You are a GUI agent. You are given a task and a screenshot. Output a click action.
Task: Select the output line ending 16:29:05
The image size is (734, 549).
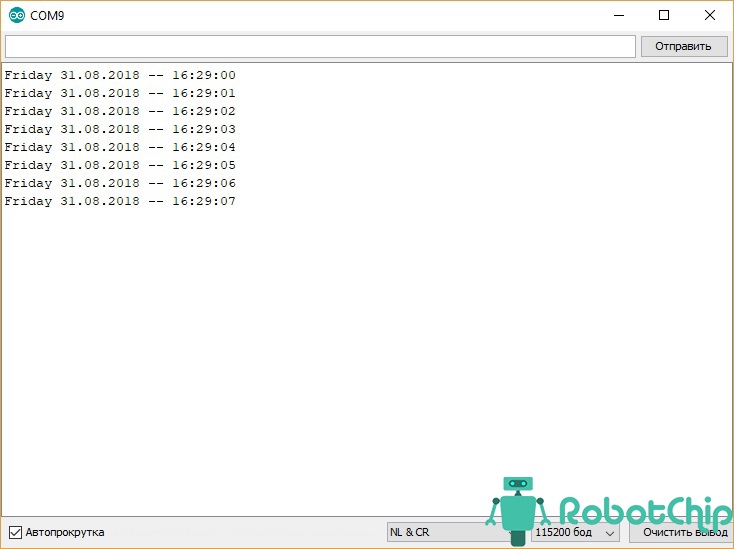coord(120,165)
